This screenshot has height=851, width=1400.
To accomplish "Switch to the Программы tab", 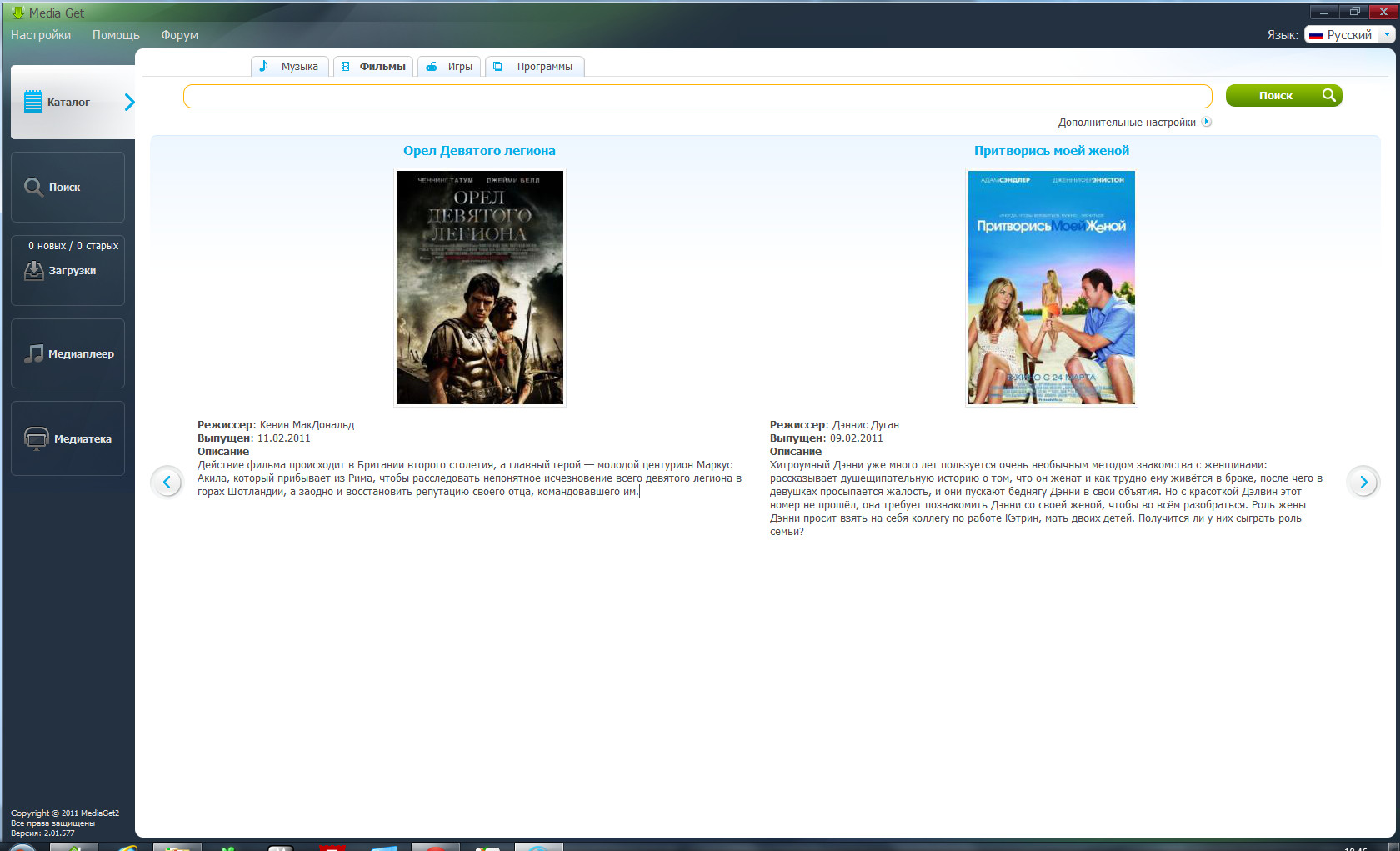I will point(534,66).
